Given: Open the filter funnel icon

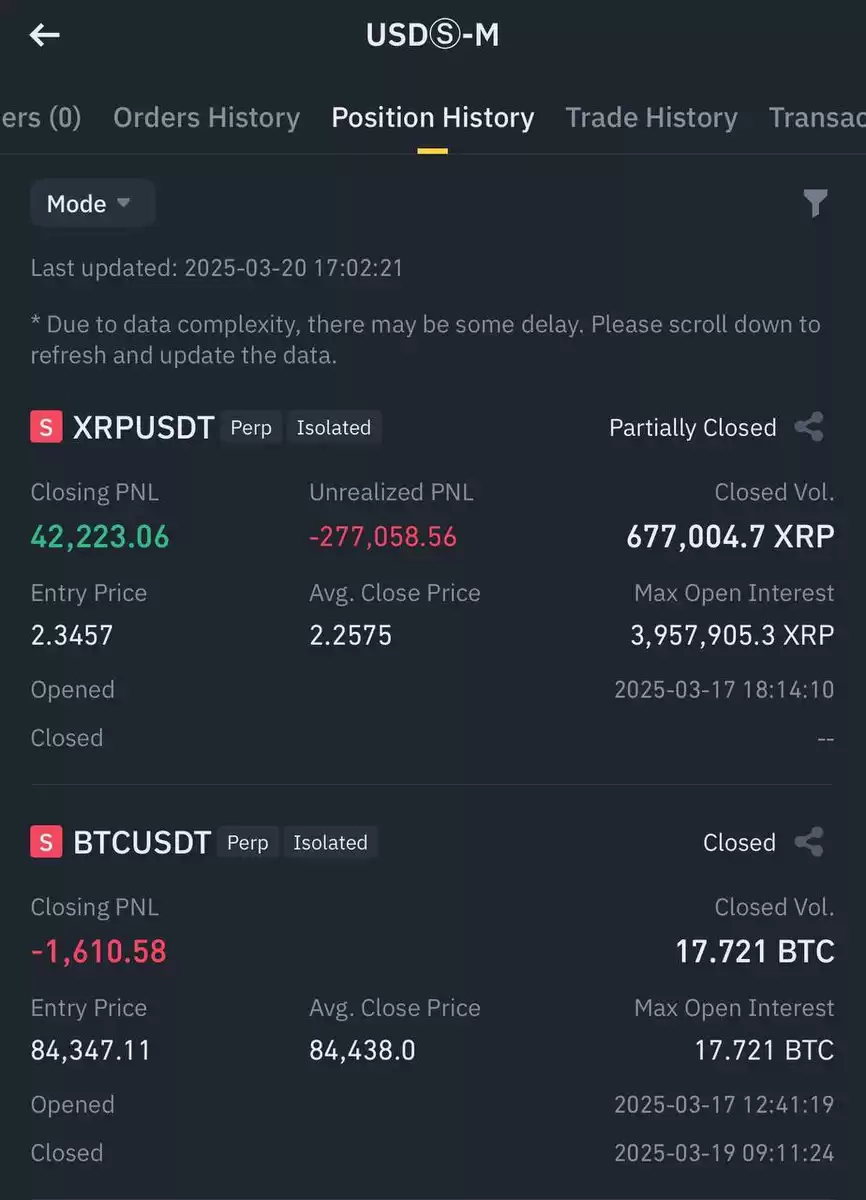Looking at the screenshot, I should [x=816, y=203].
